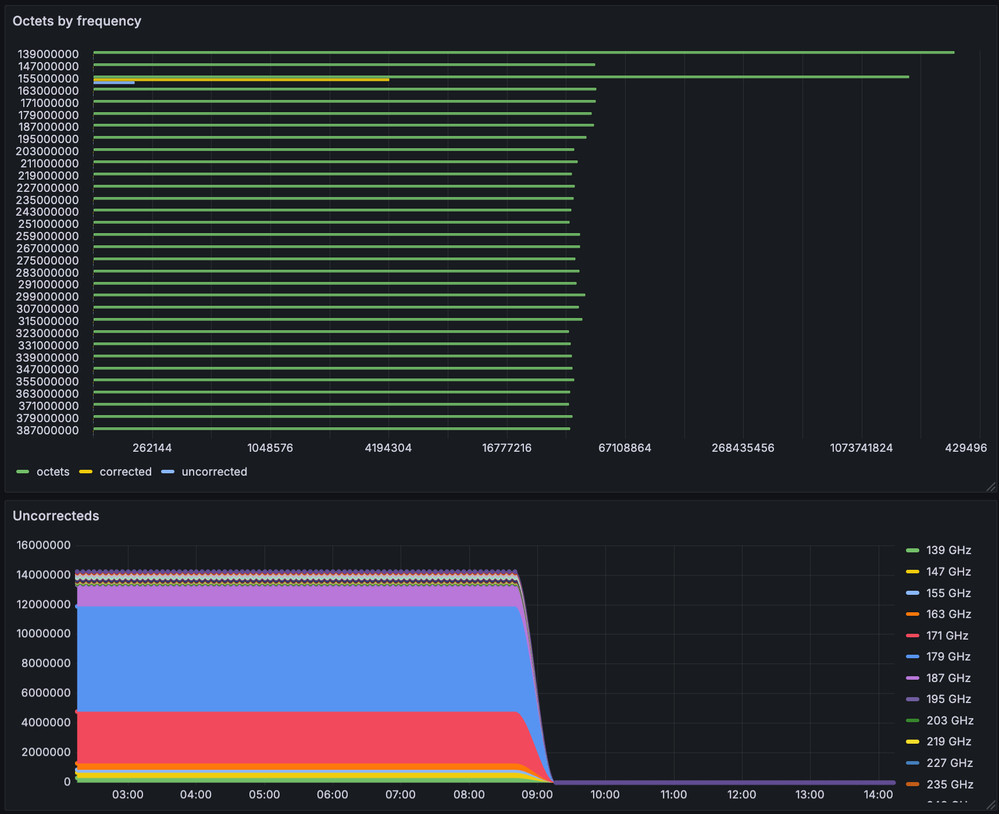The image size is (999, 814).
Task: Toggle the 147 GHz series label
Action: click(949, 572)
